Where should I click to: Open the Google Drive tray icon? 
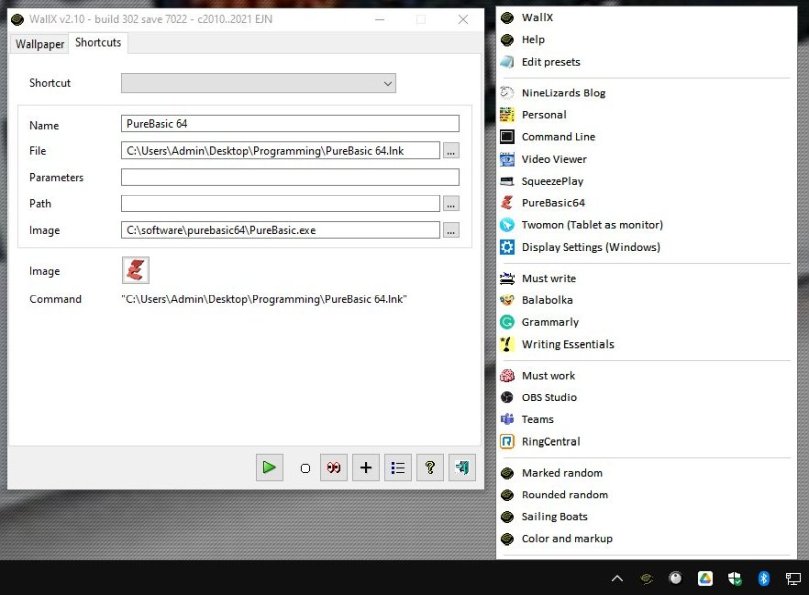(705, 578)
